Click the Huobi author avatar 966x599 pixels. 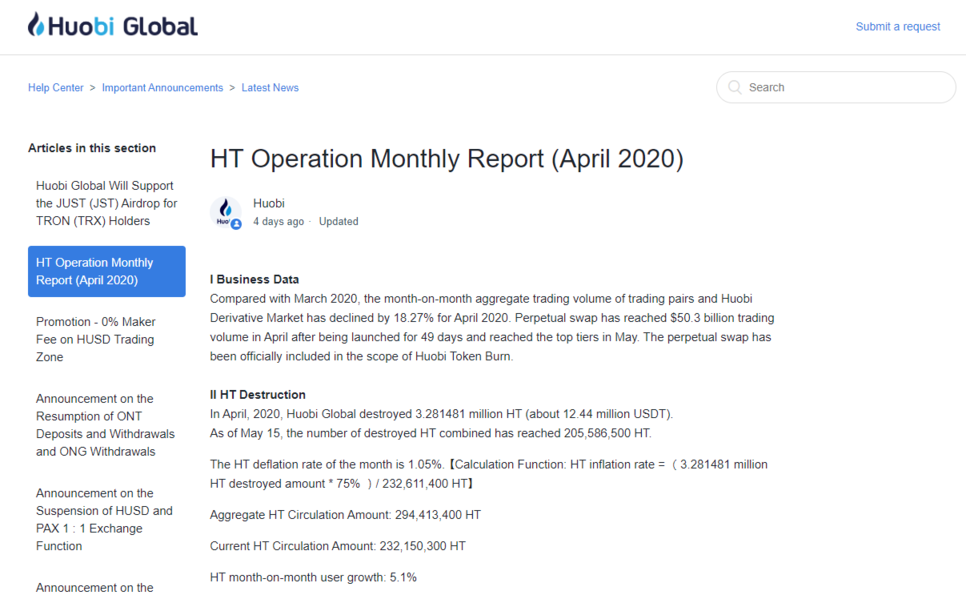coord(225,213)
